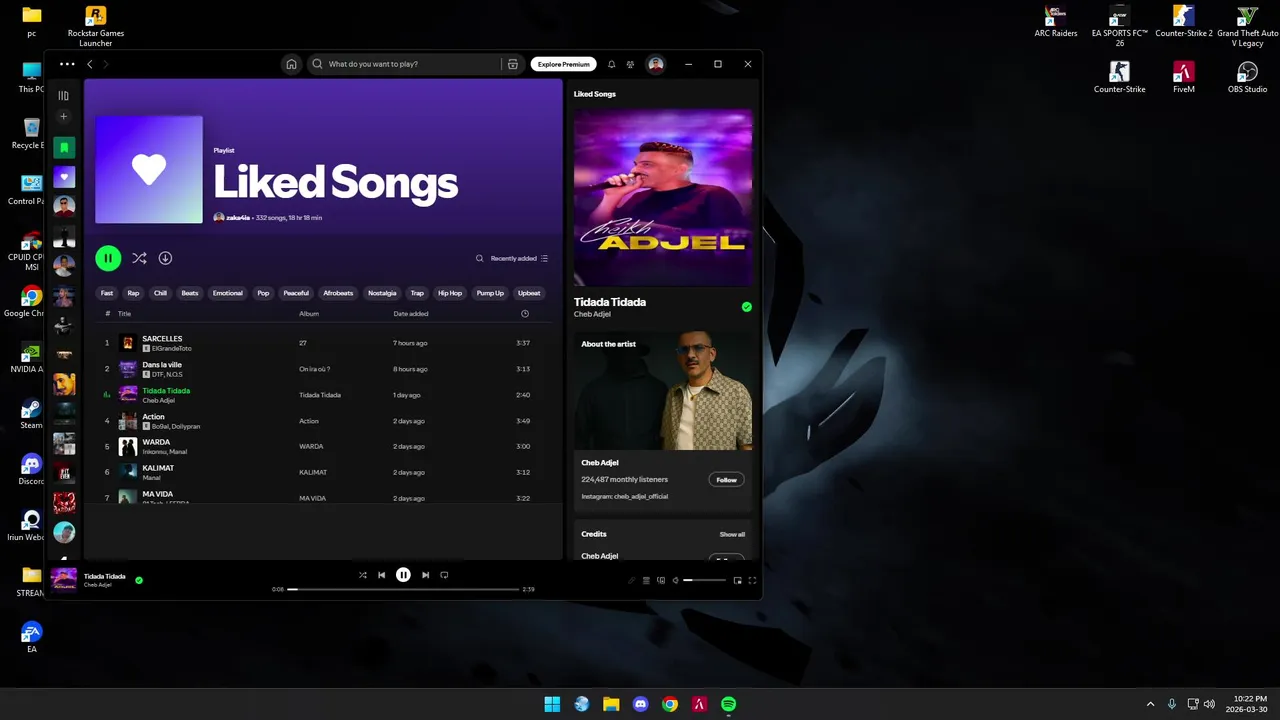Open Connect to a device icon

(x=661, y=580)
